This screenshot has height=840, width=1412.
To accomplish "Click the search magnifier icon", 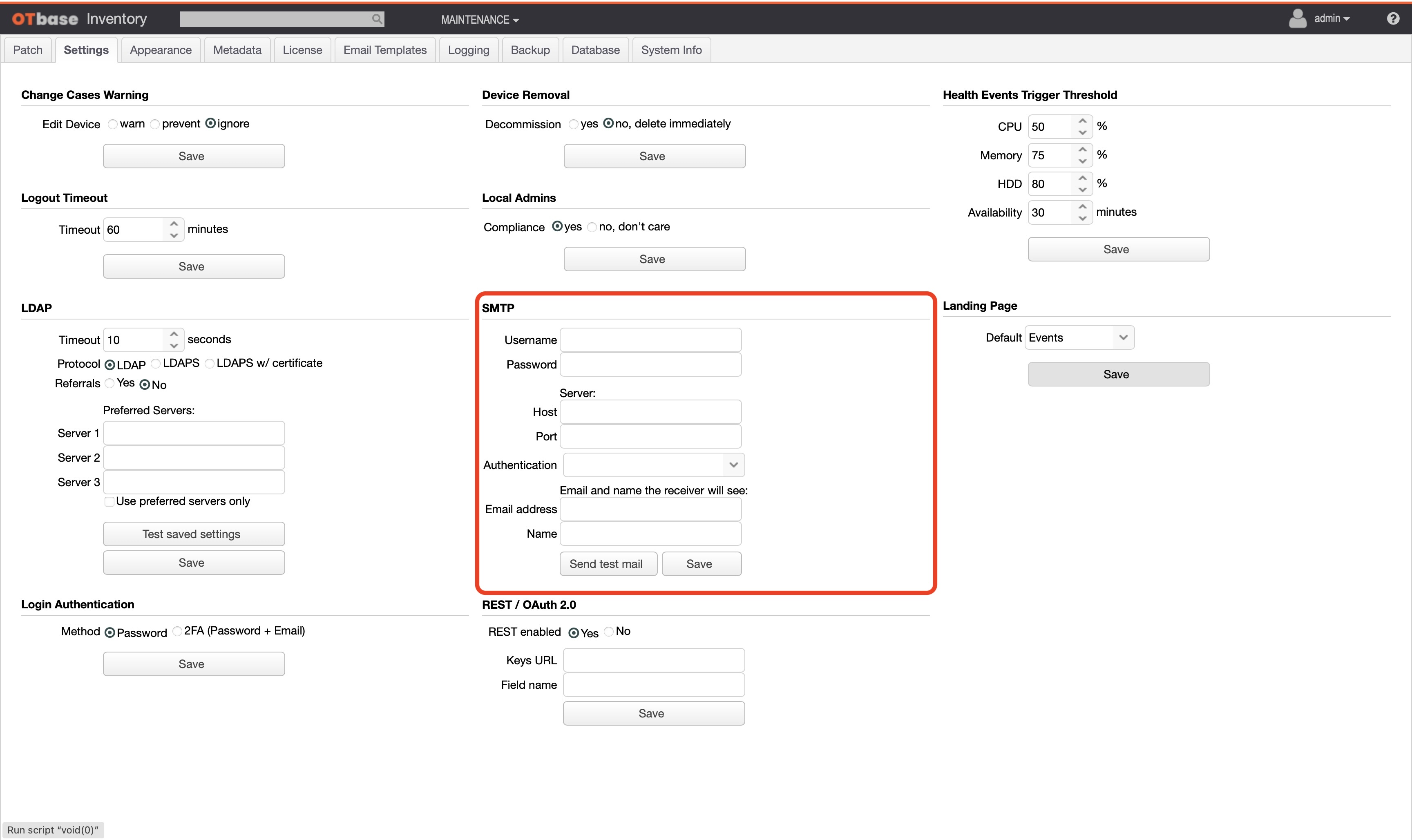I will click(377, 19).
